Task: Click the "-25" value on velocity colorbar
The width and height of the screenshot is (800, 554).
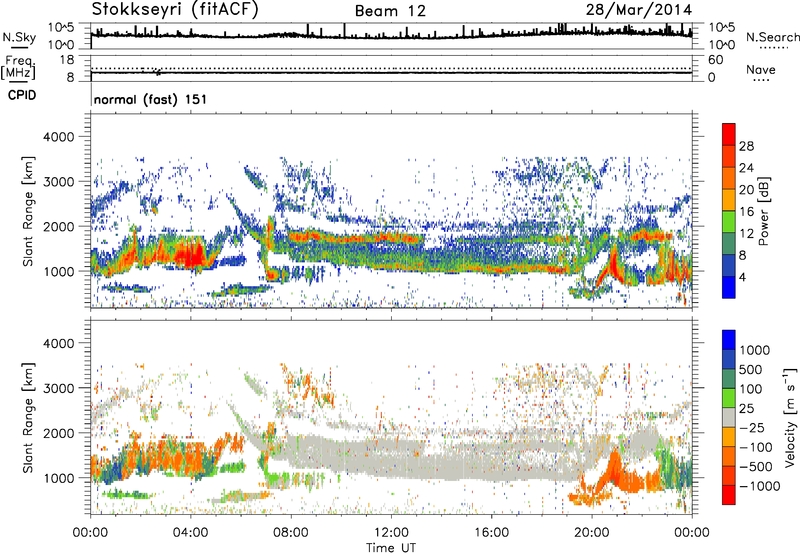Action: click(751, 428)
